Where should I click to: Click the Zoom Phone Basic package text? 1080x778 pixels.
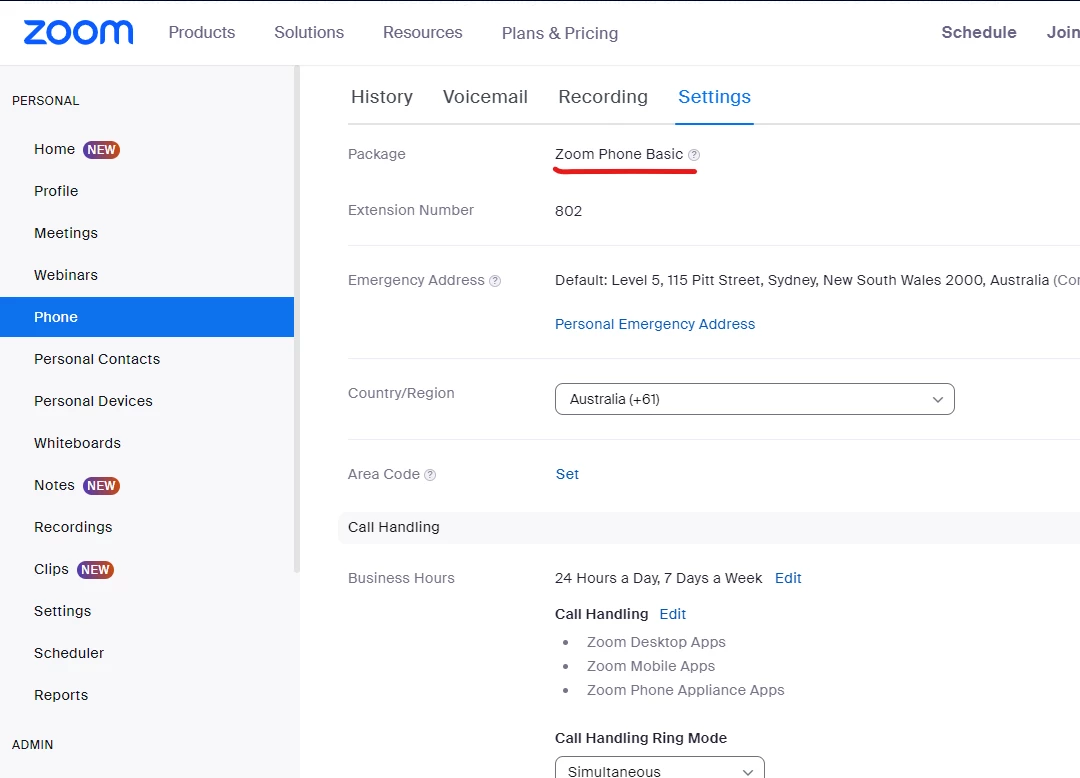pos(619,154)
